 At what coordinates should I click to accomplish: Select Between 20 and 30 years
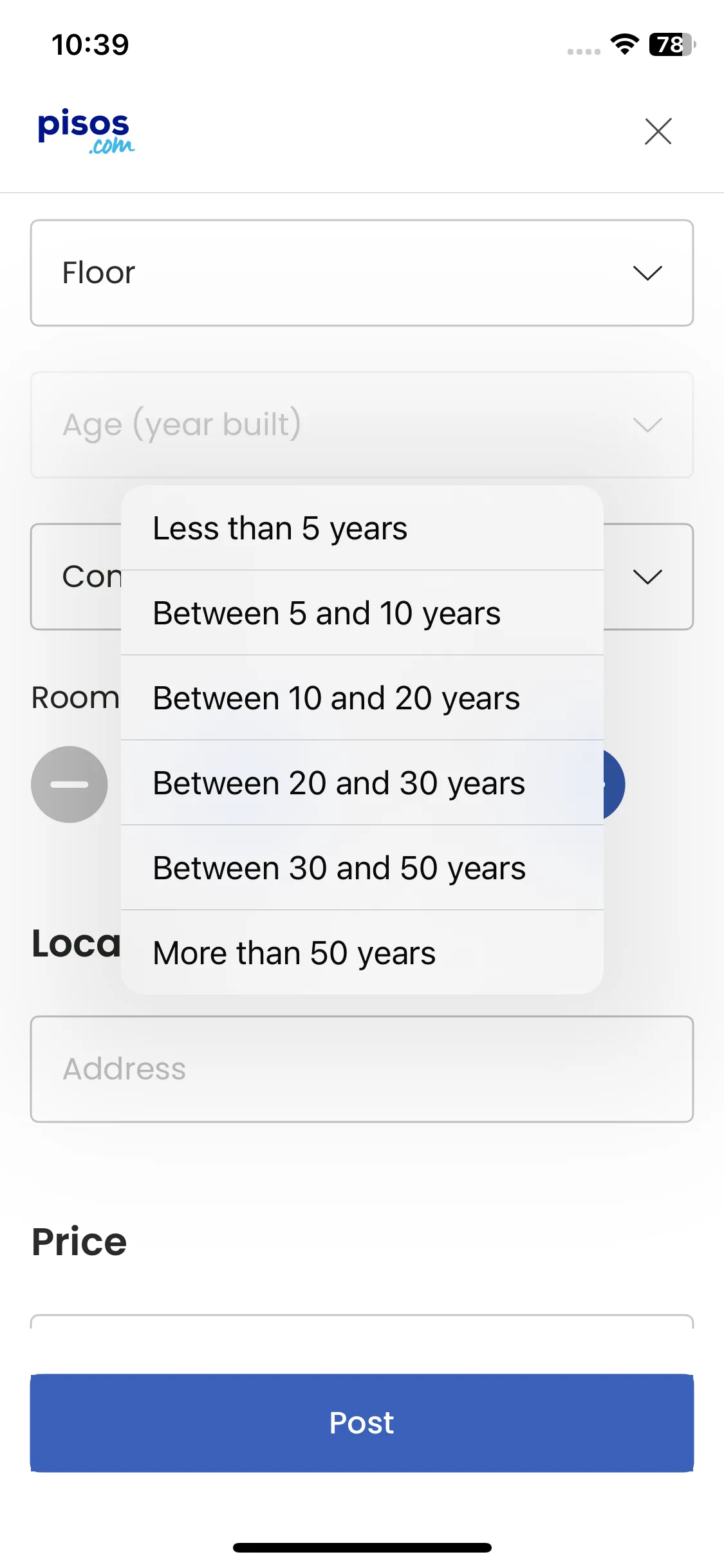[x=362, y=783]
